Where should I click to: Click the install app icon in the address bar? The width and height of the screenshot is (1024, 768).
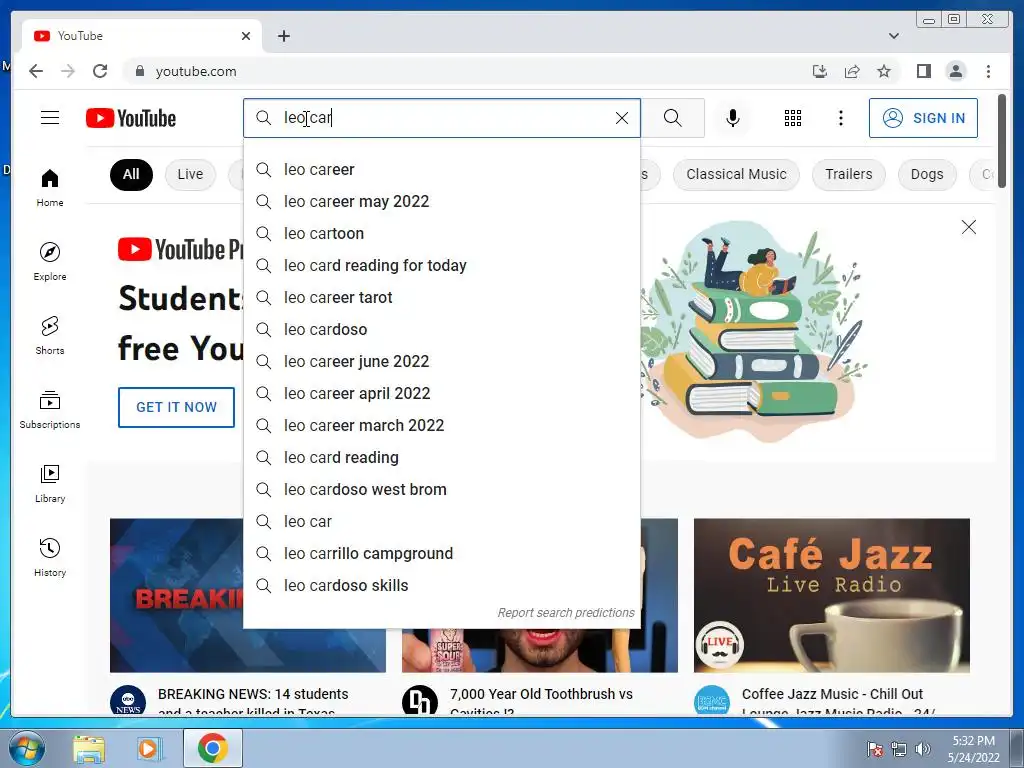(820, 71)
